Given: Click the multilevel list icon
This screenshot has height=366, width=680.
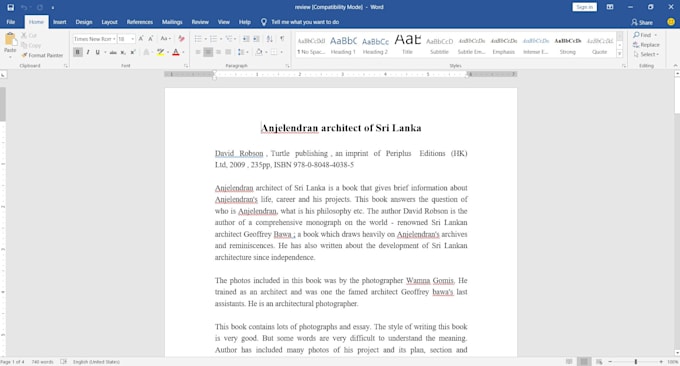Looking at the screenshot, I should 229,39.
